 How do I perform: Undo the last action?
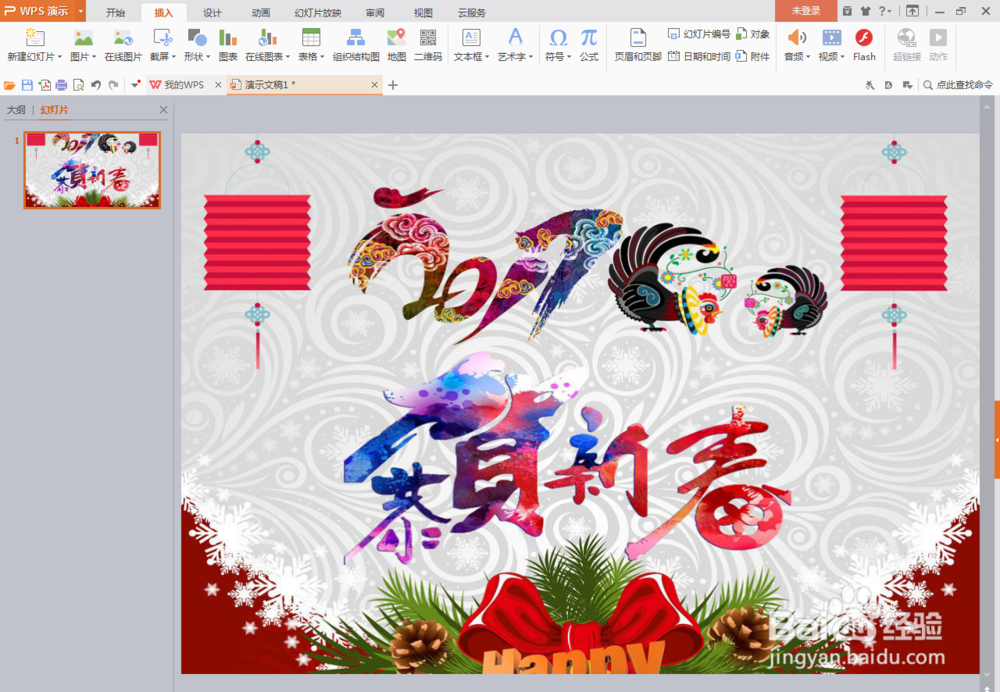[96, 85]
